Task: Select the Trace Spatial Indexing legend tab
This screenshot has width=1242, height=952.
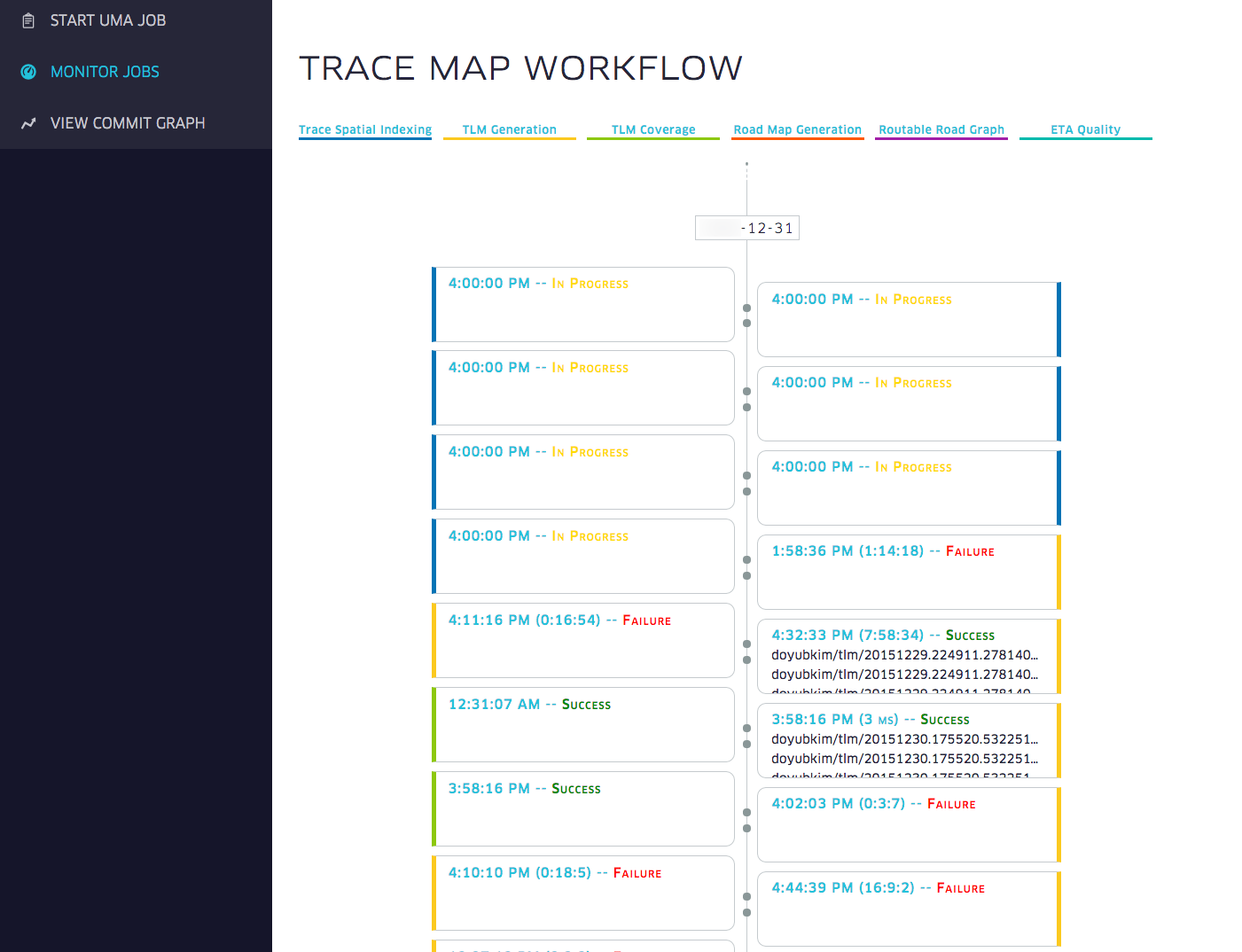Action: [365, 129]
